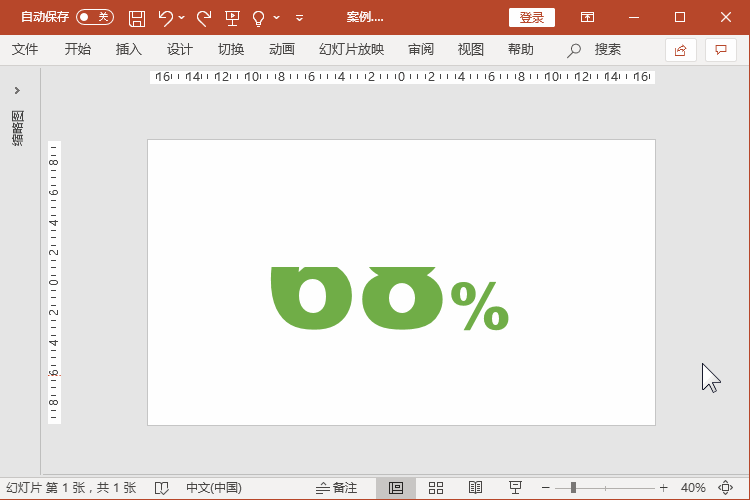Switch to Normal view icon

396,488
